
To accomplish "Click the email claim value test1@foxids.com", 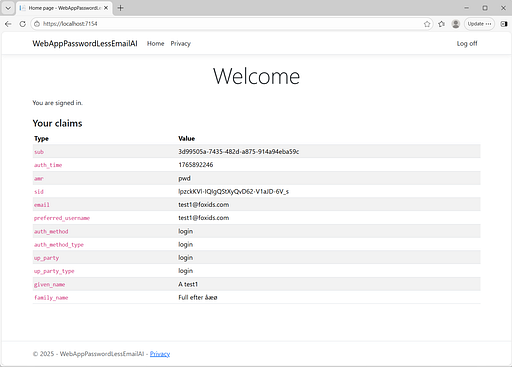I will [204, 205].
